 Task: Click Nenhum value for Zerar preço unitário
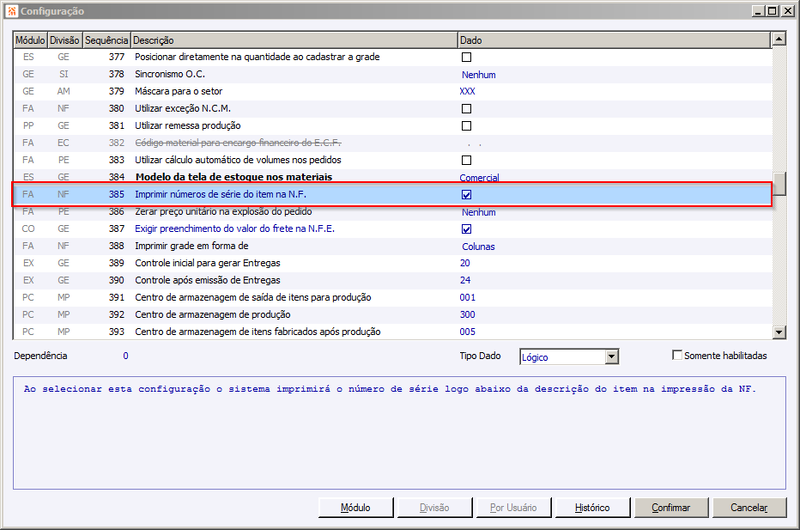pos(479,212)
